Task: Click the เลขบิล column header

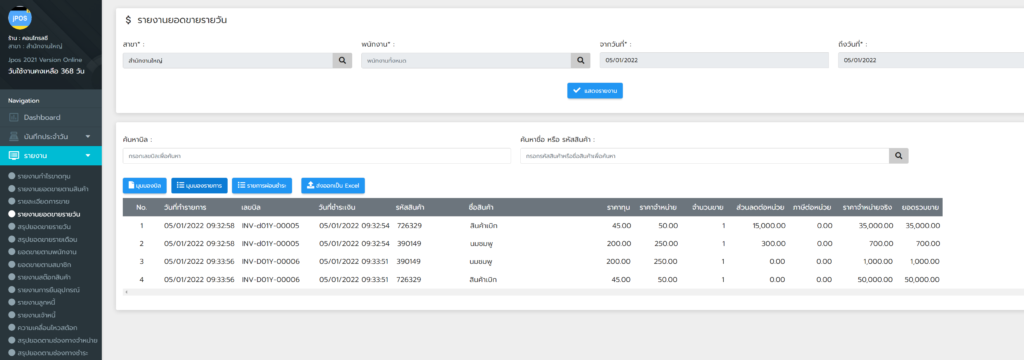Action: pos(251,207)
